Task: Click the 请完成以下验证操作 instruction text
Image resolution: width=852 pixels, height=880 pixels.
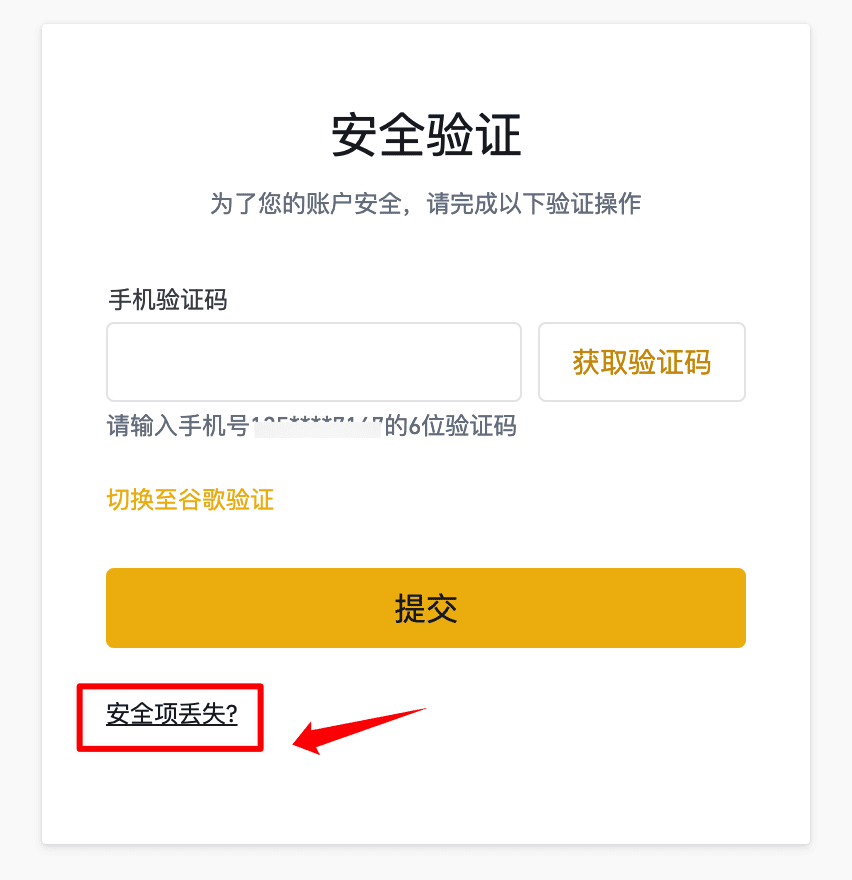Action: click(x=534, y=203)
